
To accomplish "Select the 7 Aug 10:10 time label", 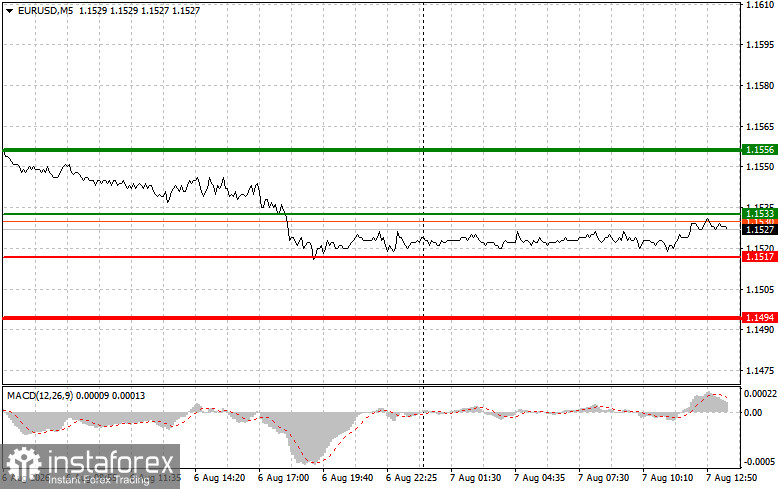I will (x=667, y=478).
